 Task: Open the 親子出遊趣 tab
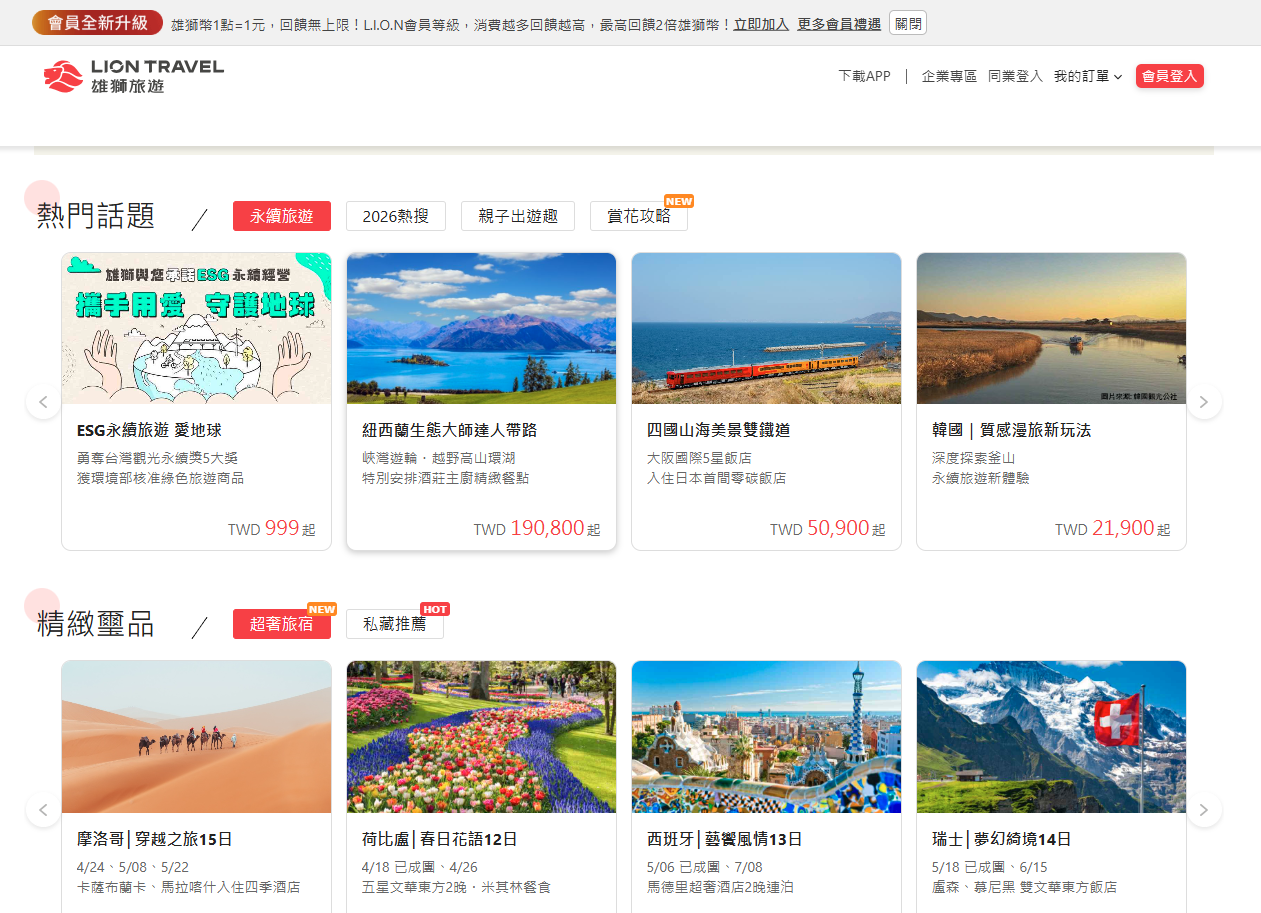coord(517,216)
